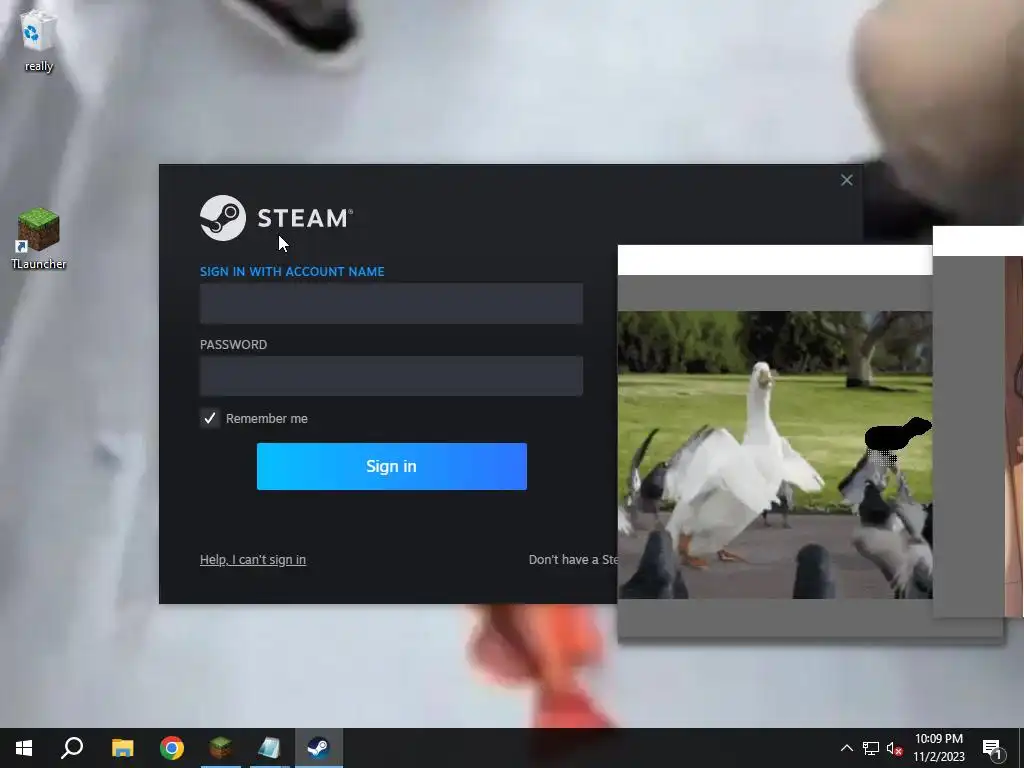The image size is (1024, 768).
Task: Open the muted volume tray icon
Action: point(895,748)
